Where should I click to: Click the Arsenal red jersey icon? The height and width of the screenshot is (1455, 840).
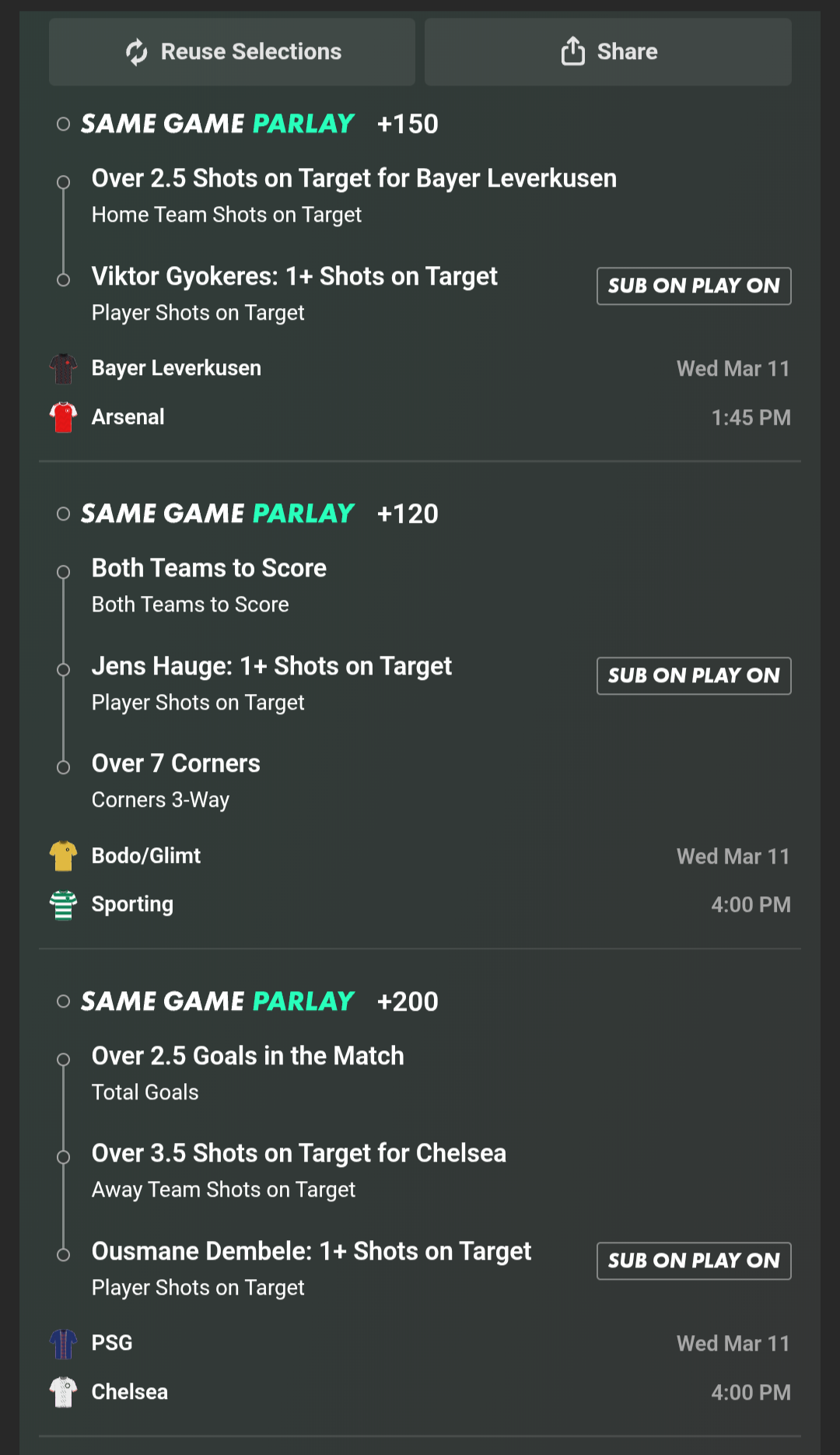click(64, 417)
